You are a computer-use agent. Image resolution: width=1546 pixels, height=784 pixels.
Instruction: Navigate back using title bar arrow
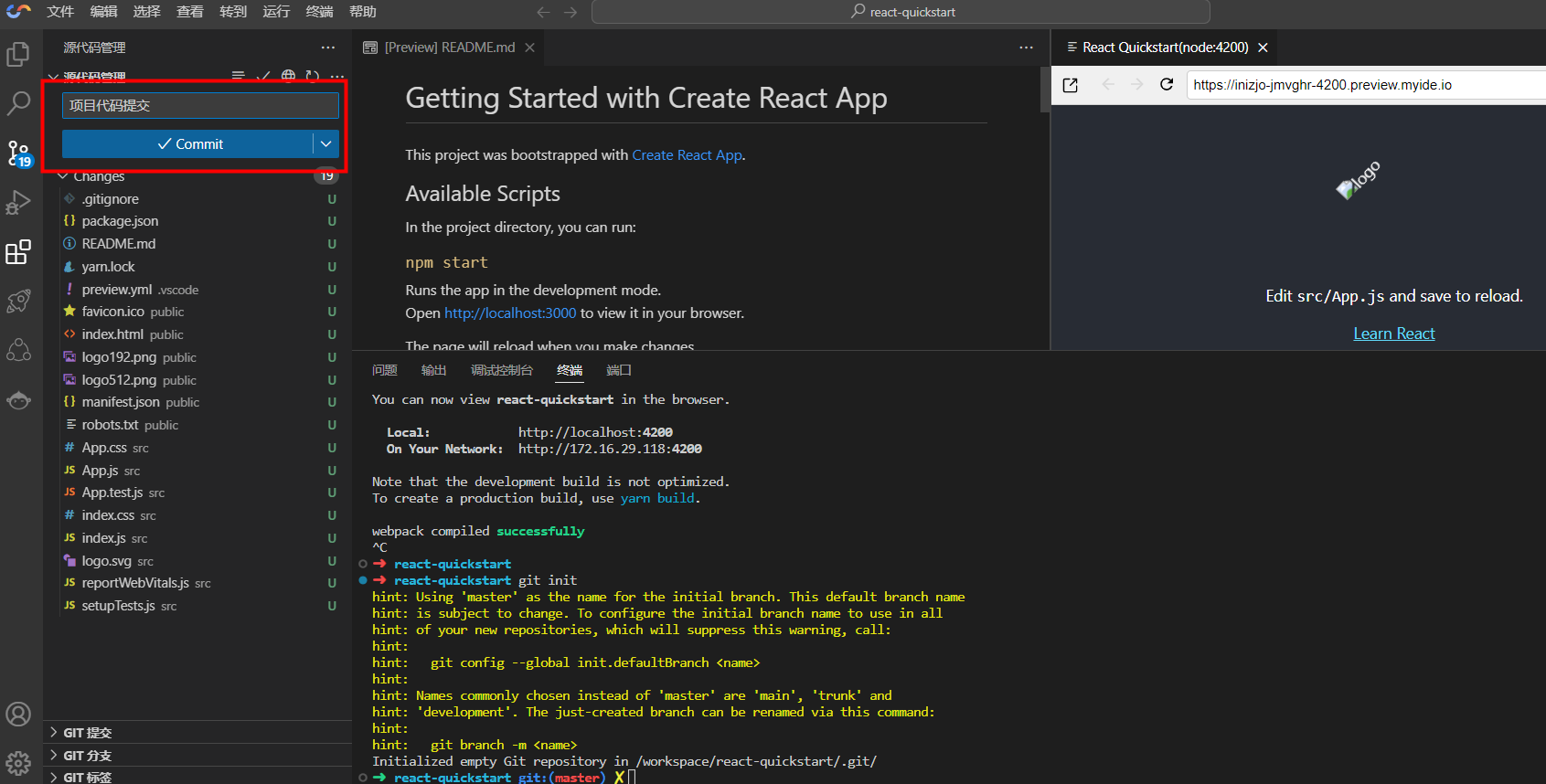pyautogui.click(x=543, y=12)
